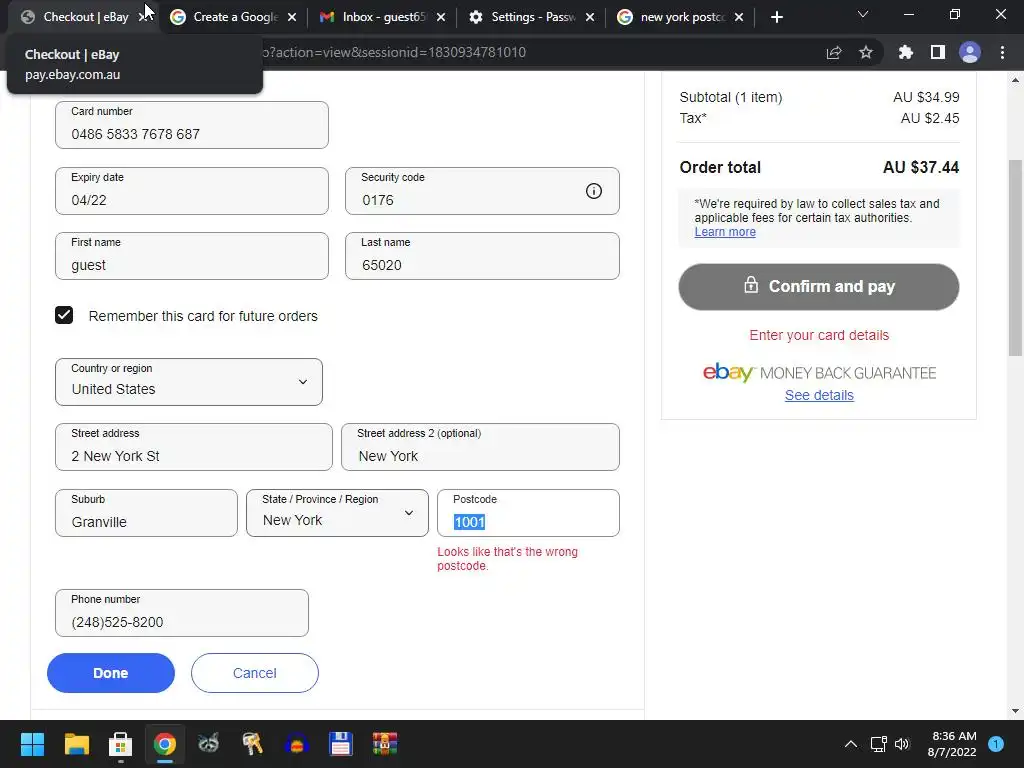Click the Order total AU $37.44 amount
The height and width of the screenshot is (768, 1024).
(x=921, y=167)
